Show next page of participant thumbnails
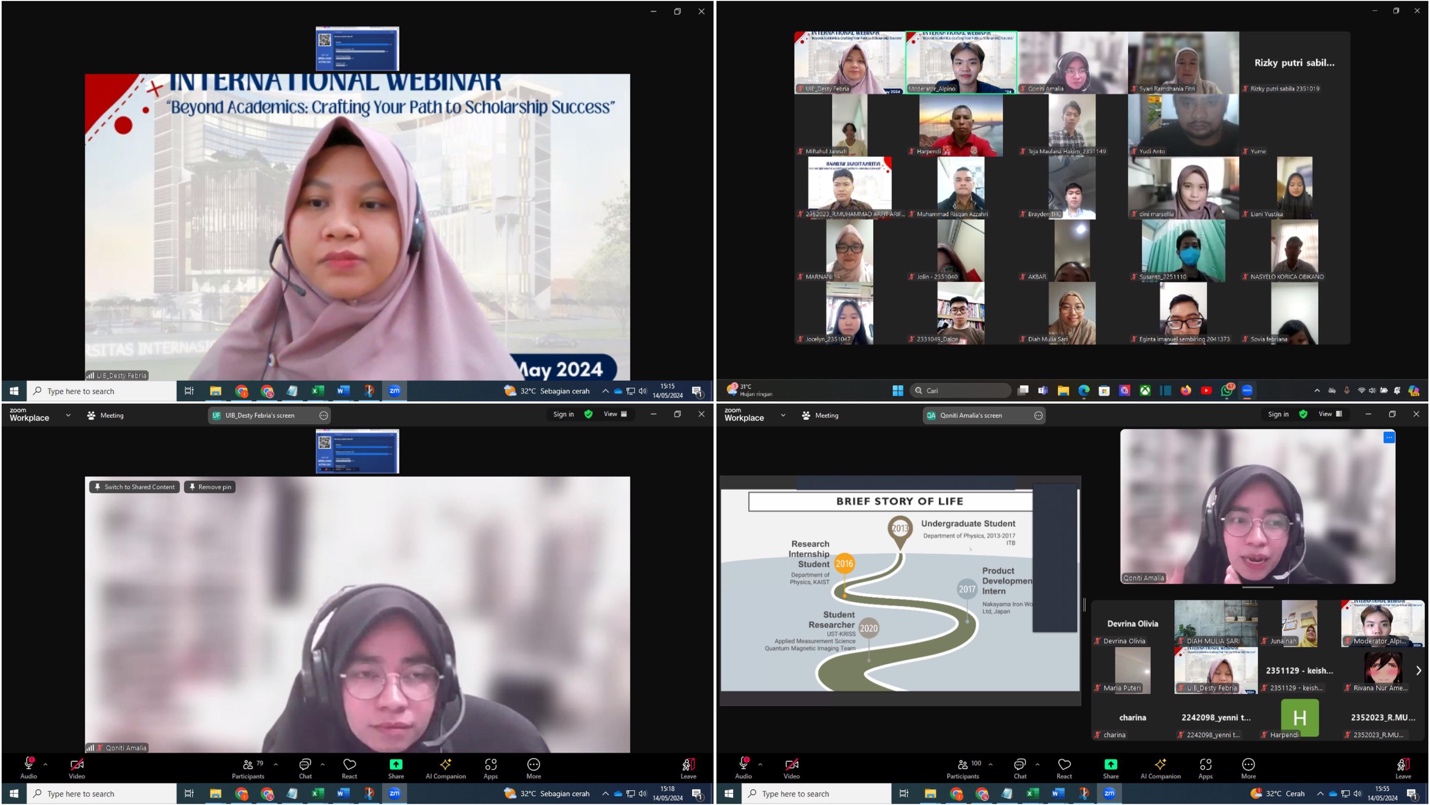 [x=1418, y=671]
